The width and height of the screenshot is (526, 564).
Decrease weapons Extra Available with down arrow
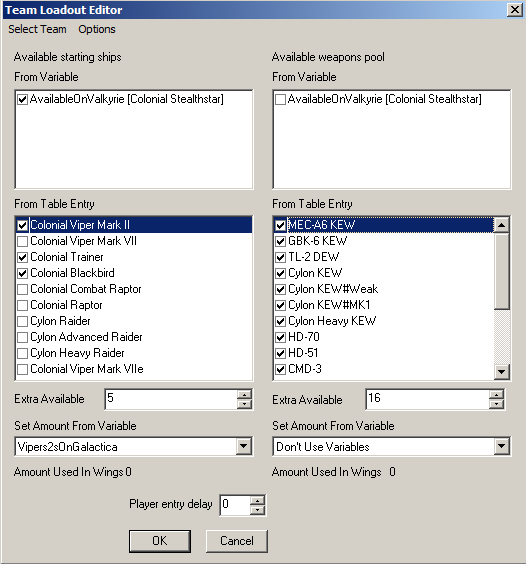click(x=496, y=404)
